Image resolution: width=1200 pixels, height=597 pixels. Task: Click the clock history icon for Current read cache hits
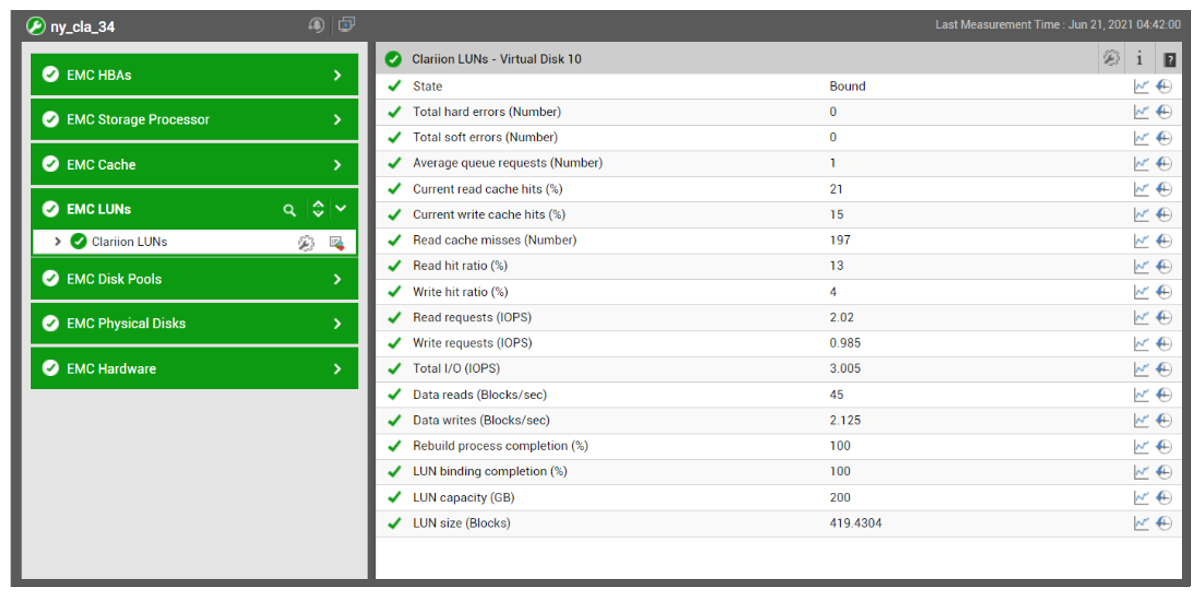[1163, 189]
